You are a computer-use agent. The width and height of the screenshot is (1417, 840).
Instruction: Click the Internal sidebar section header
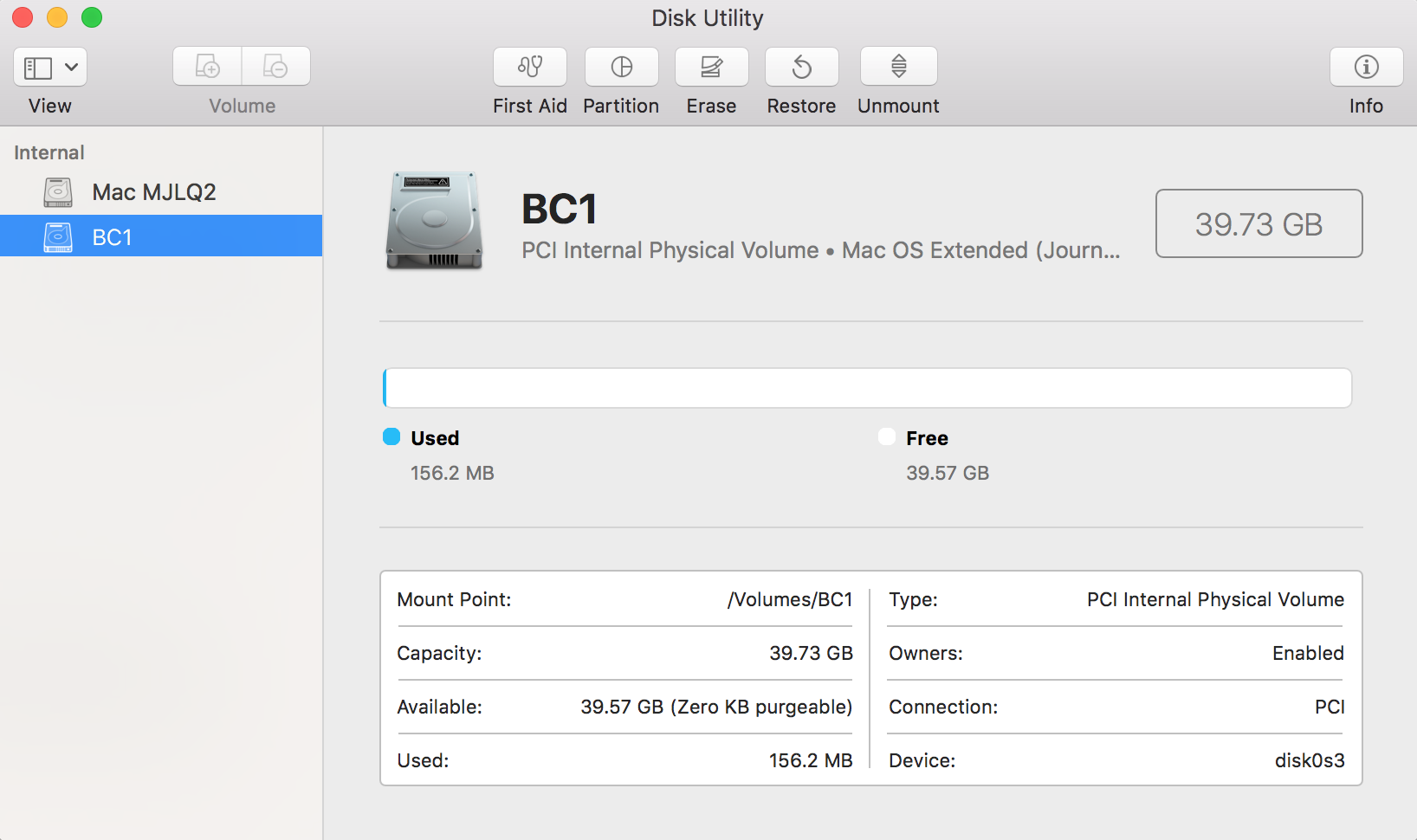tap(49, 152)
